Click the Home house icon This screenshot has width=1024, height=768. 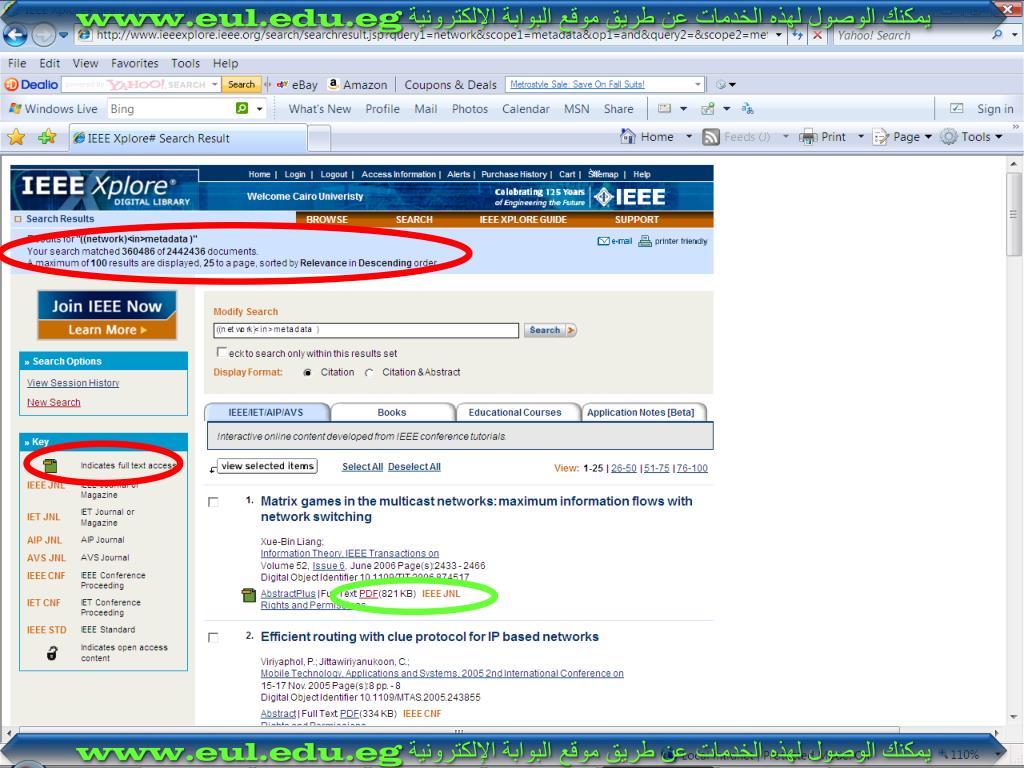[628, 136]
